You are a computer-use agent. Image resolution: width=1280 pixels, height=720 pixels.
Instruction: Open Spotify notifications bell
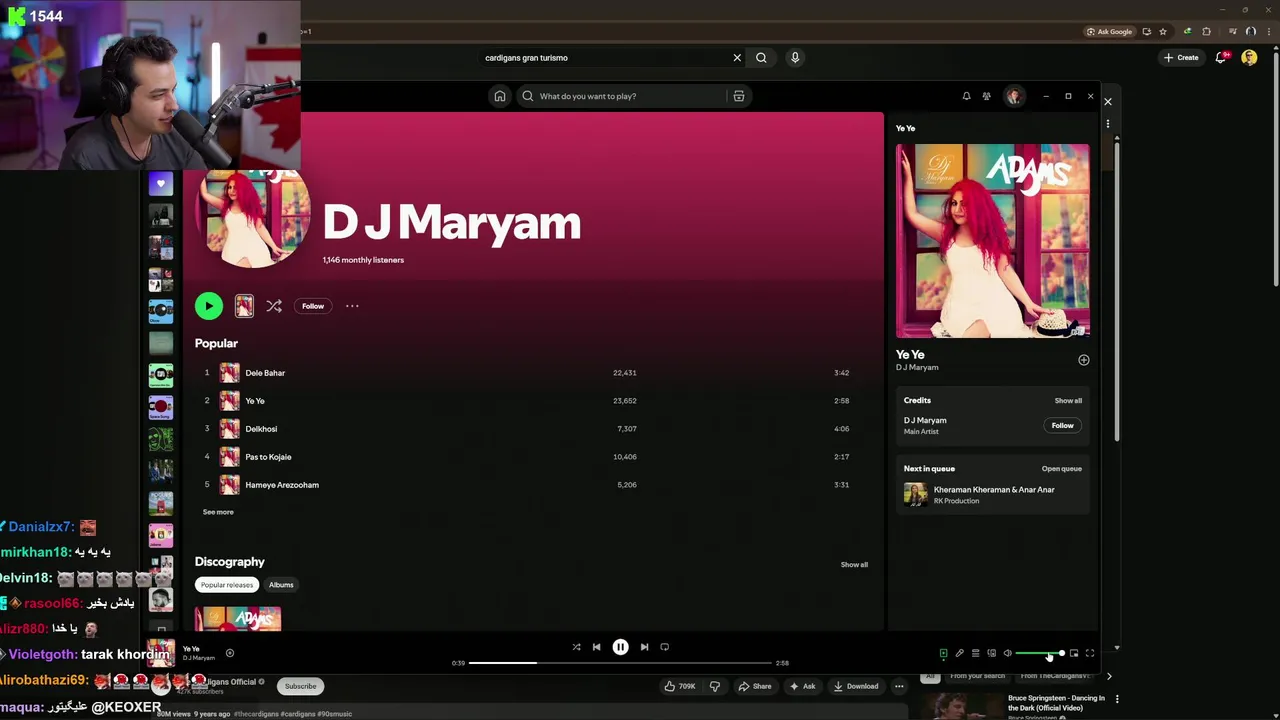pos(966,96)
